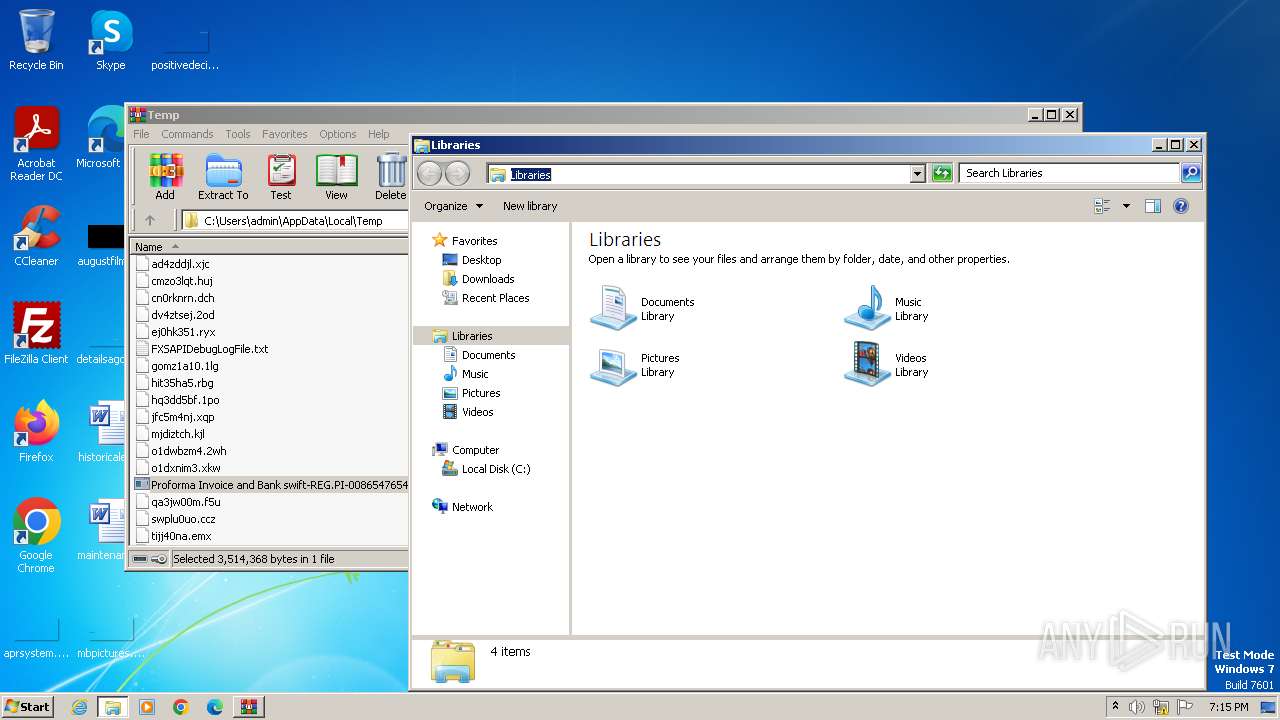The width and height of the screenshot is (1280, 720).
Task: Expand the address bar history dropdown
Action: [917, 173]
